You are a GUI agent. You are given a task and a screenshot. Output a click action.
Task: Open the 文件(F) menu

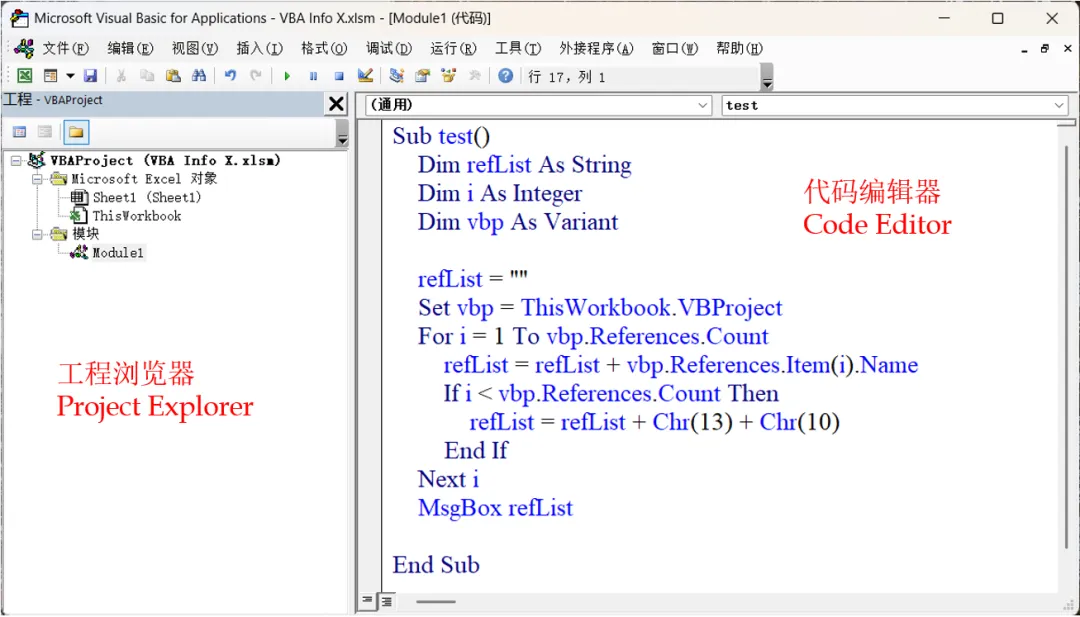coord(66,49)
